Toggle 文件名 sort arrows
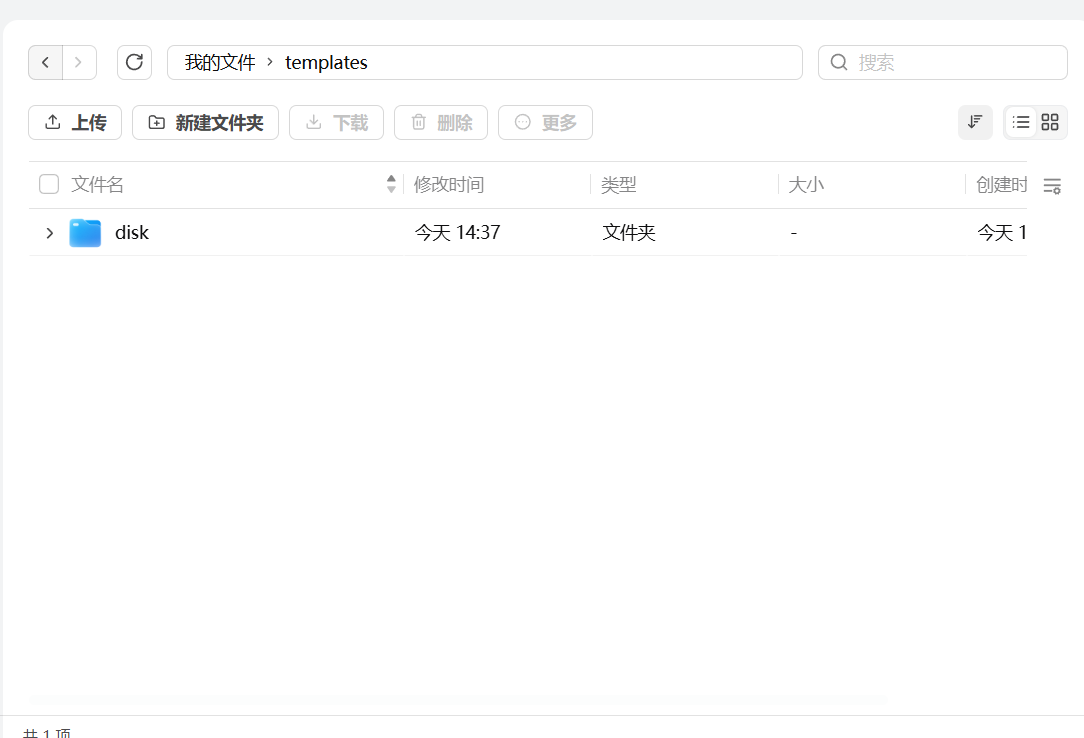Viewport: 1084px width, 738px height. pos(391,184)
